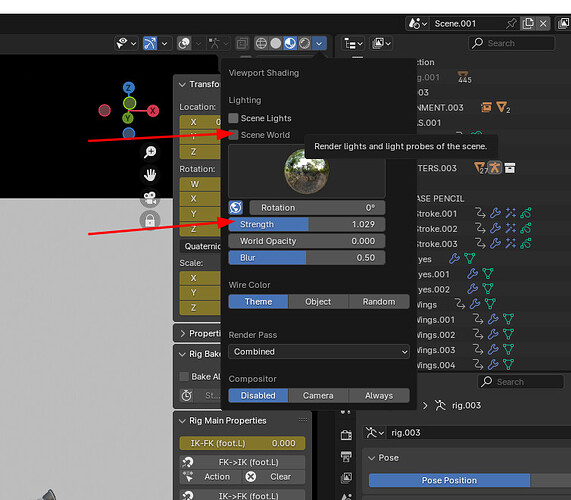This screenshot has height=500, width=571.
Task: Click the IK->FK (foot.L) button
Action: (x=242, y=496)
